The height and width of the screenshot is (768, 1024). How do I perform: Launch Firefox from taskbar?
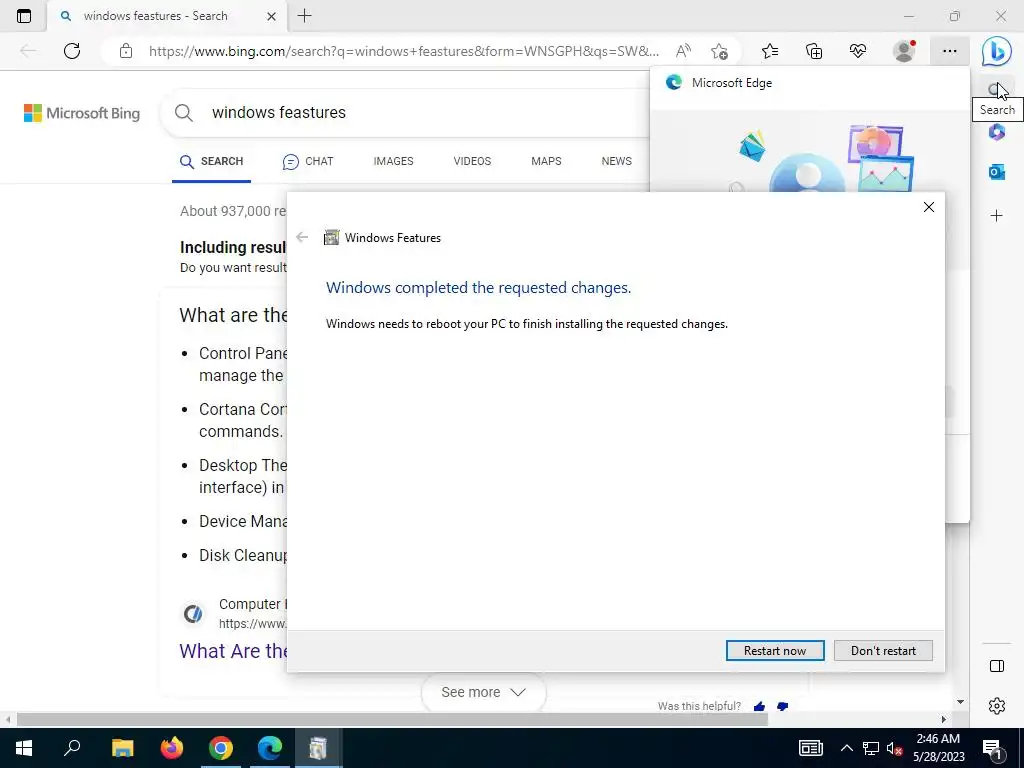tap(172, 748)
